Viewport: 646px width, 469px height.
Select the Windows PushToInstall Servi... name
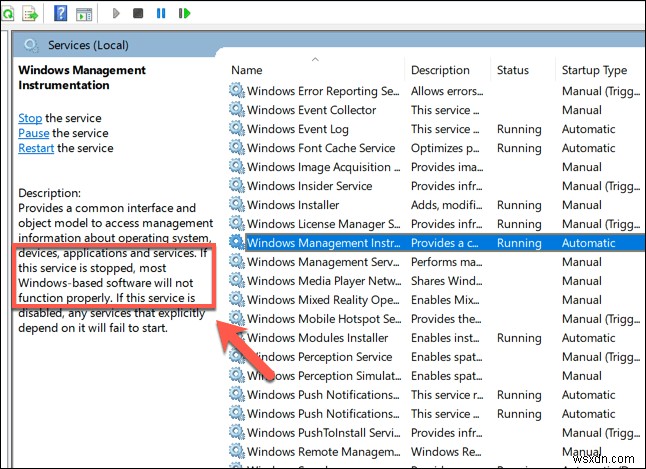[323, 433]
